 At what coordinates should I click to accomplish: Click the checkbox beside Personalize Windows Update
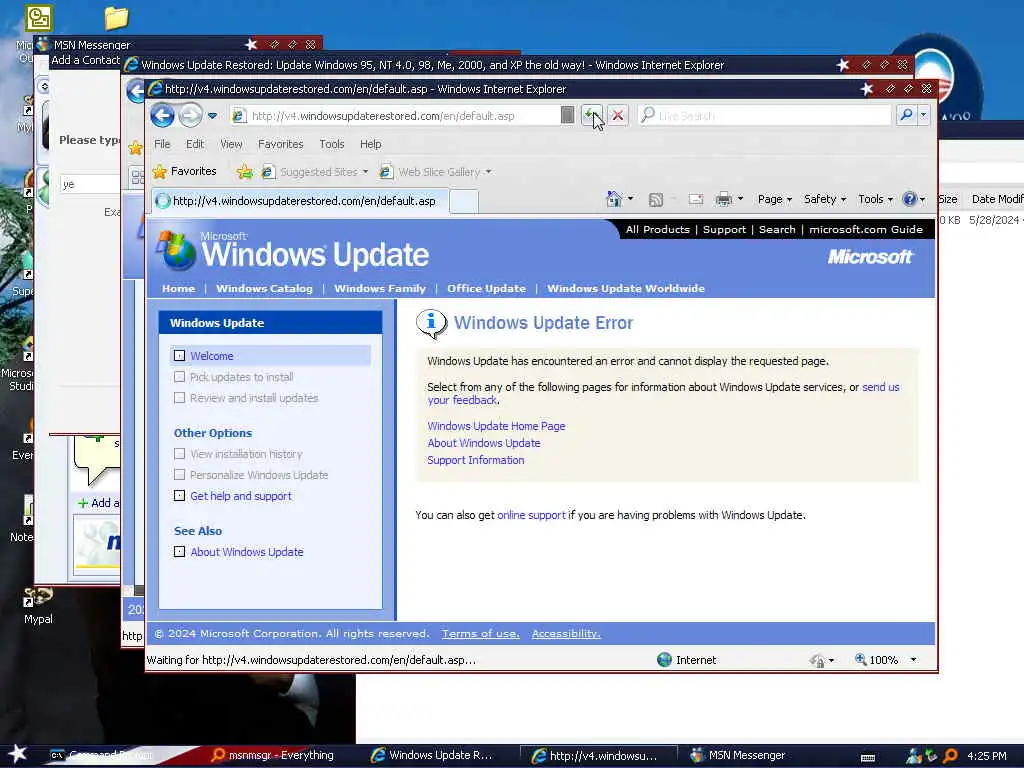[x=180, y=475]
